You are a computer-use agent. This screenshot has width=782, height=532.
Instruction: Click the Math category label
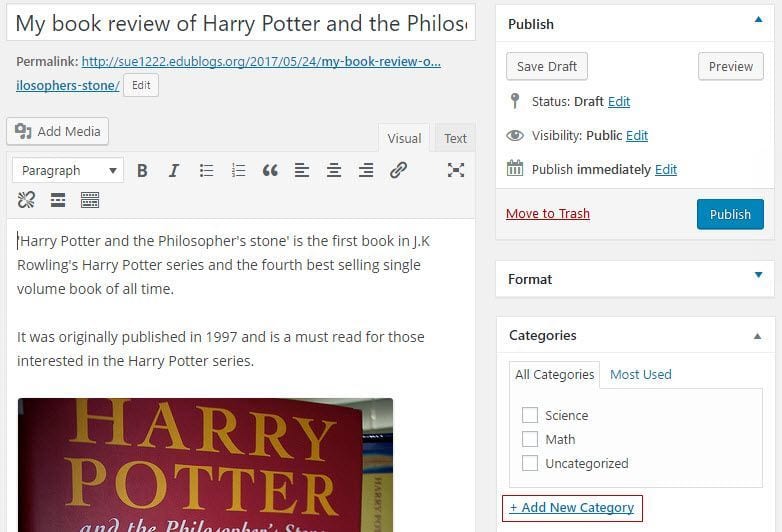point(560,439)
